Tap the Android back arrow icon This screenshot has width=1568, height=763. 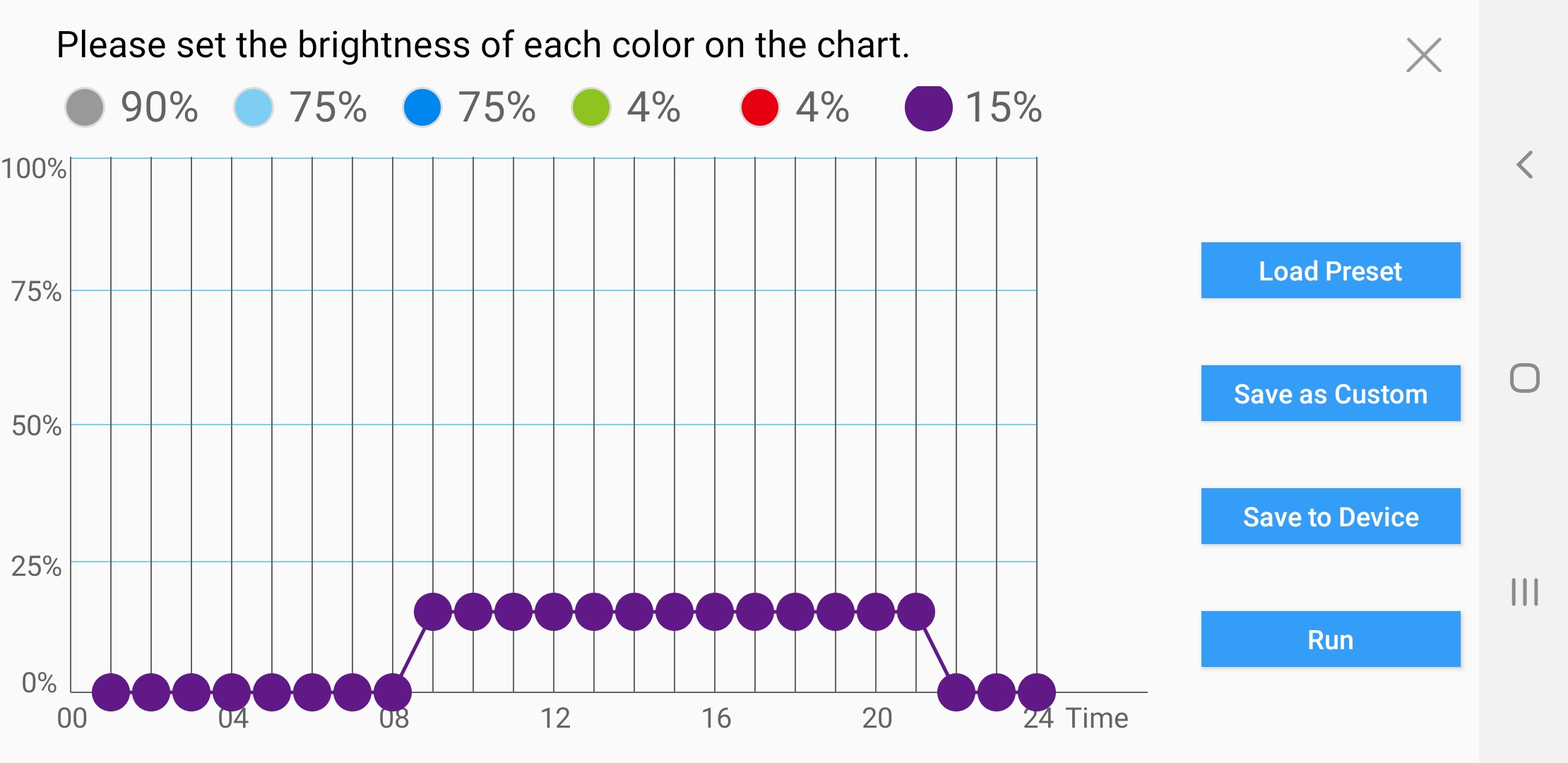(x=1525, y=165)
